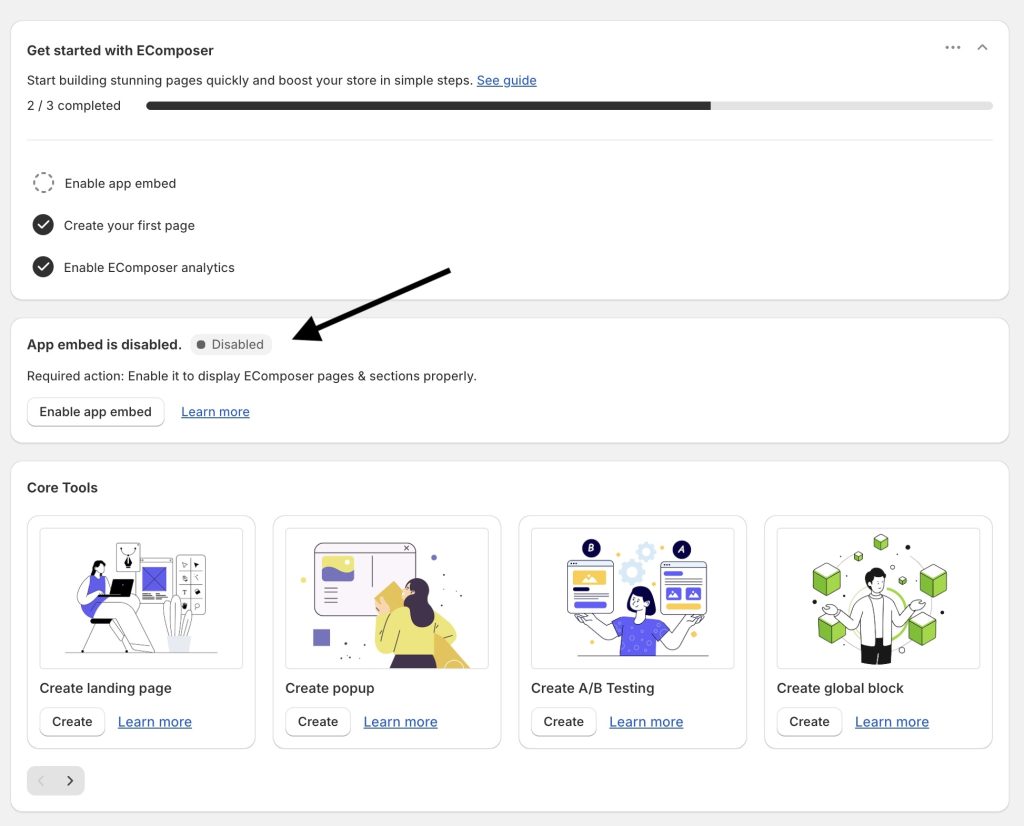Go to previous Core Tools slide
This screenshot has height=826, width=1024.
(41, 781)
